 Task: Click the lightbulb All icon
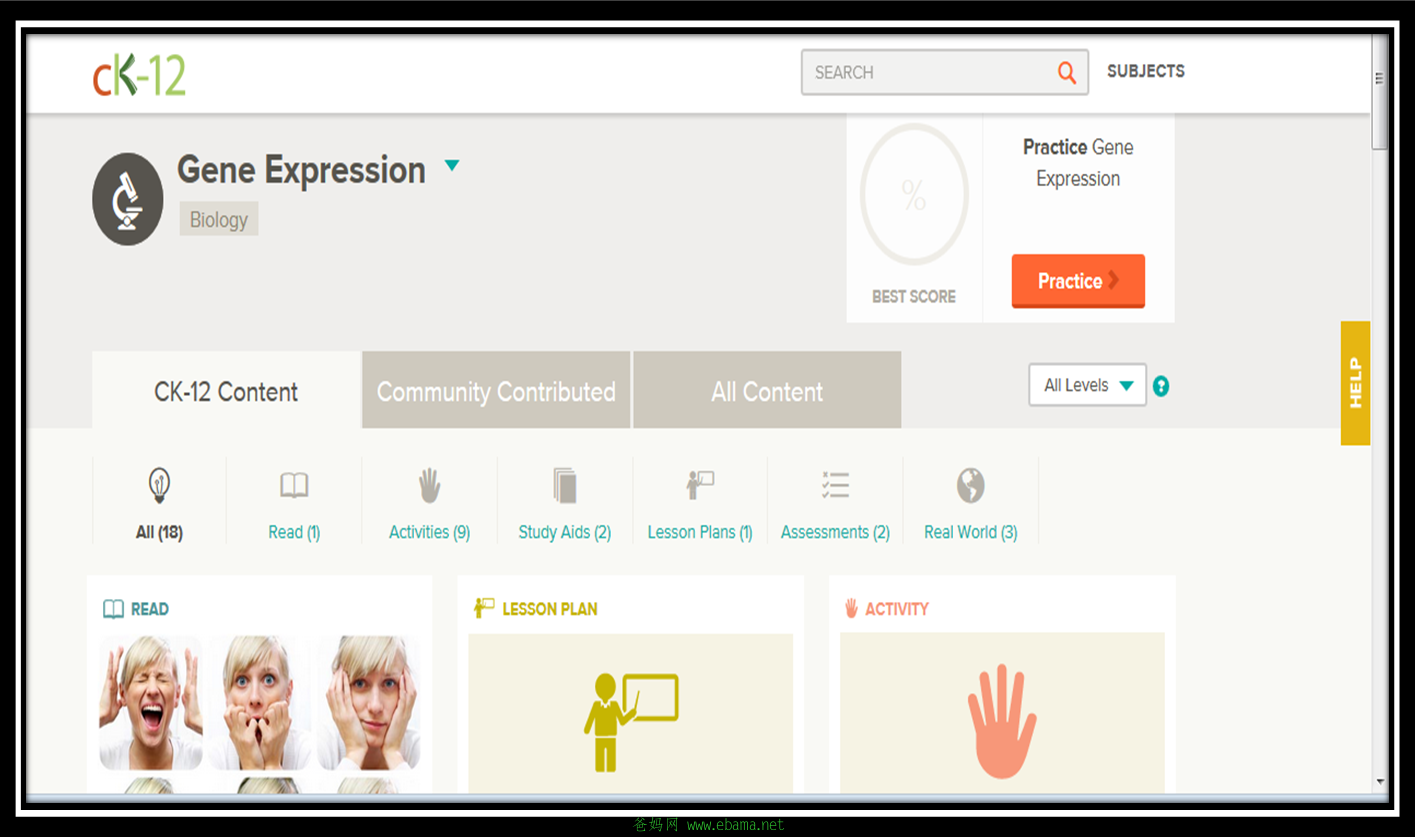(x=159, y=486)
